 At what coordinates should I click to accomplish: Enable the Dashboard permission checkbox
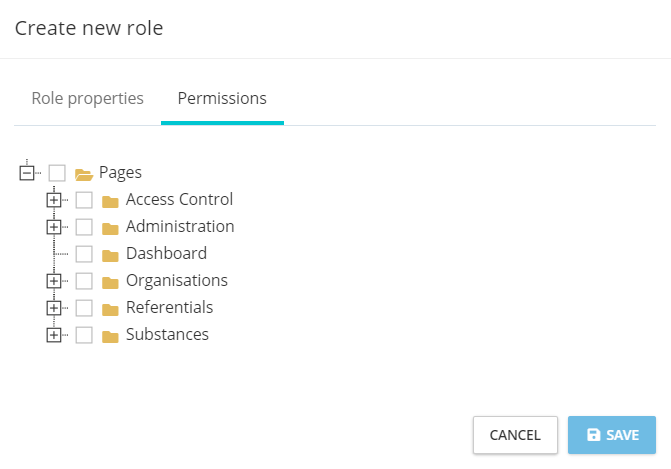click(84, 254)
